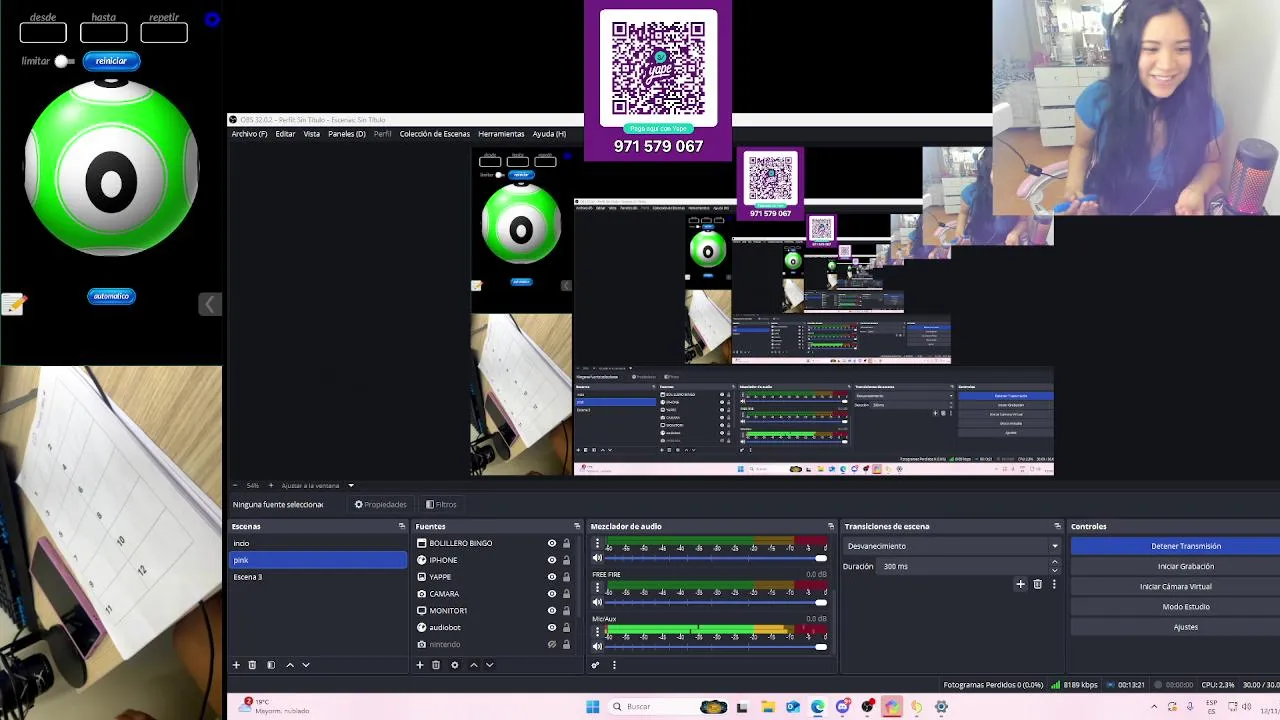Viewport: 1280px width, 720px height.
Task: Open Paneles (D) menu
Action: [x=347, y=133]
